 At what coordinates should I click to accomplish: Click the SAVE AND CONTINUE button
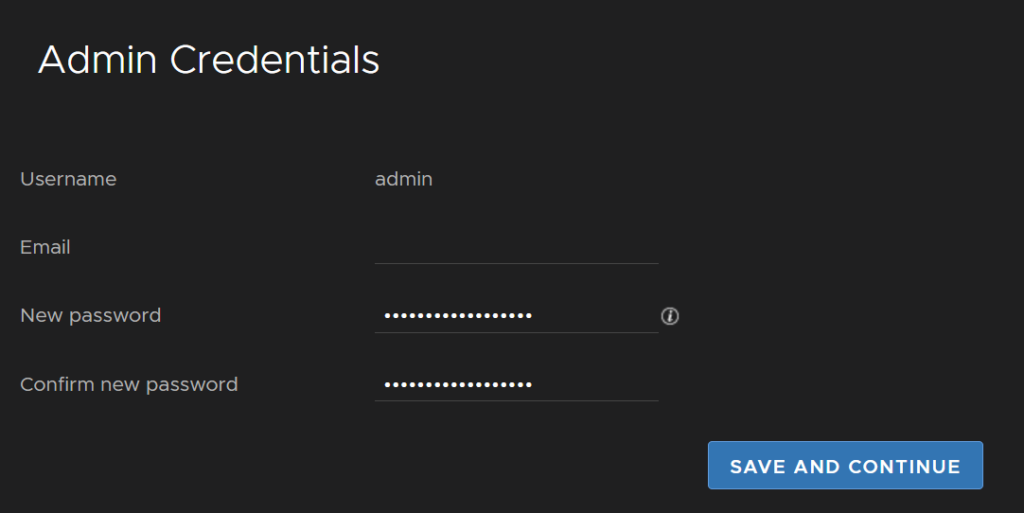tap(845, 465)
